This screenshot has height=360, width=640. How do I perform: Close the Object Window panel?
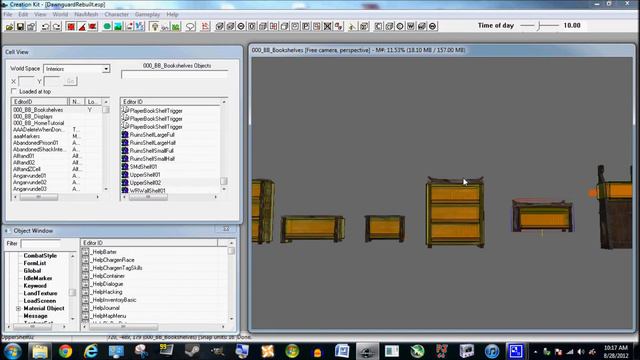[226, 229]
